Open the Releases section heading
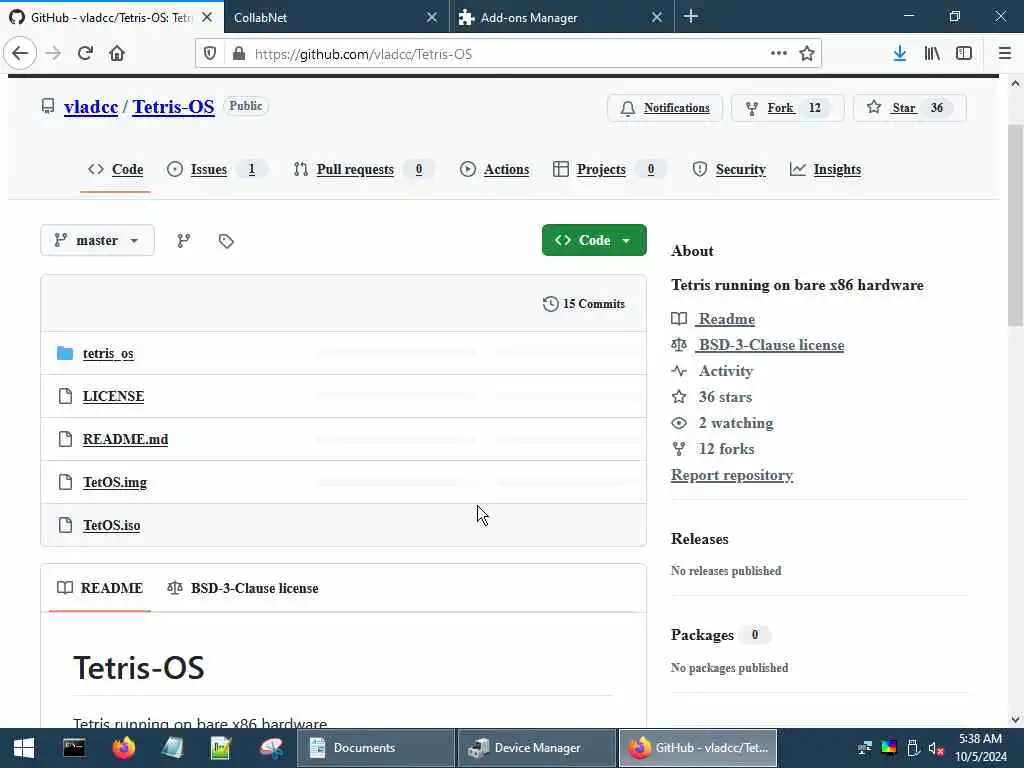Viewport: 1024px width, 768px height. click(x=699, y=539)
